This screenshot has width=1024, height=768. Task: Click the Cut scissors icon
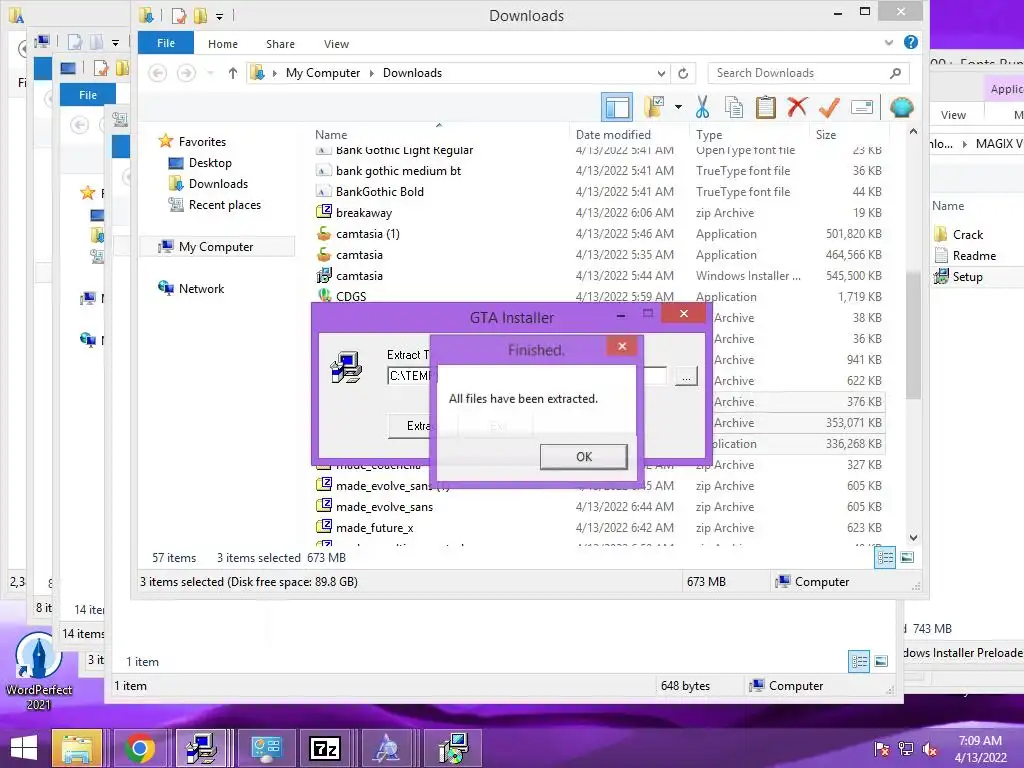pos(703,107)
